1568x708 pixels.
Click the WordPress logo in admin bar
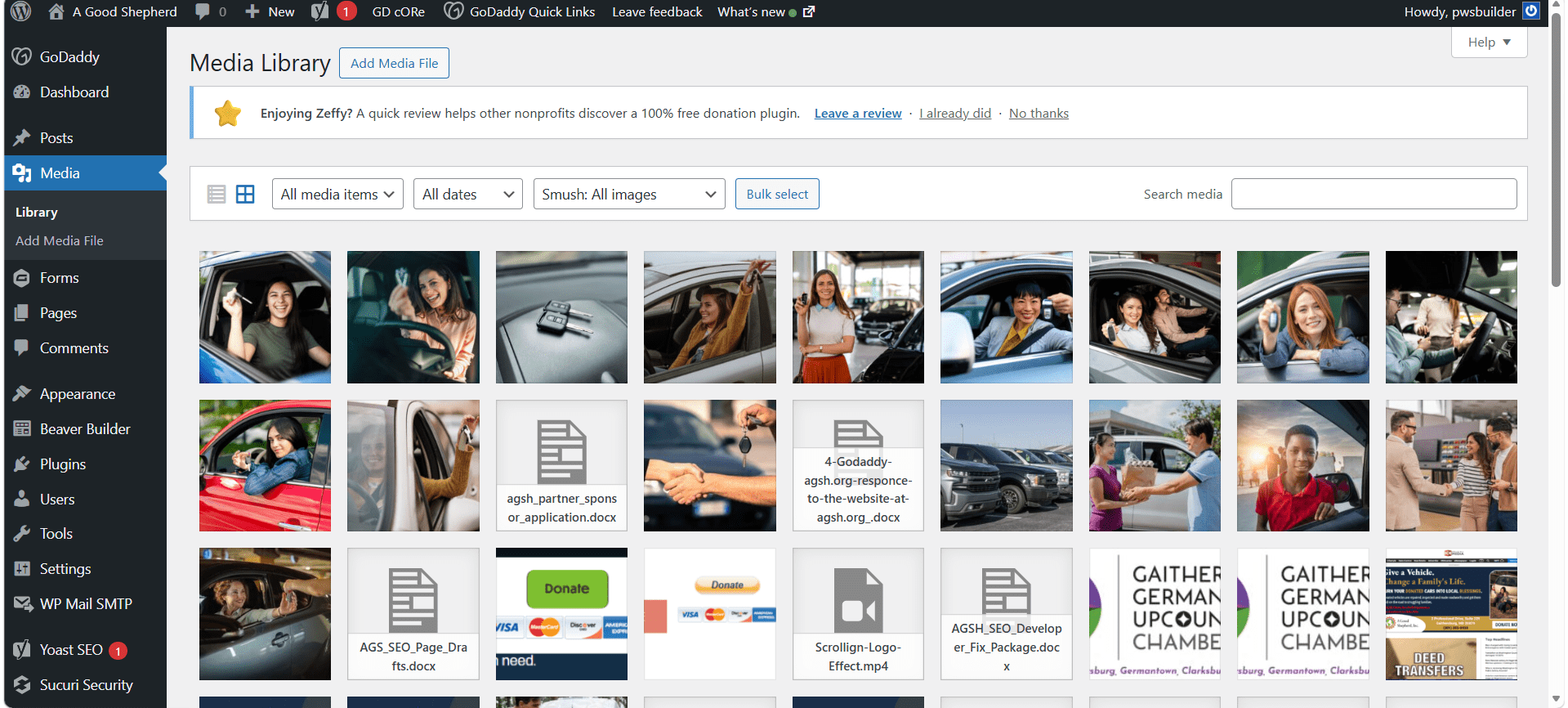click(21, 11)
